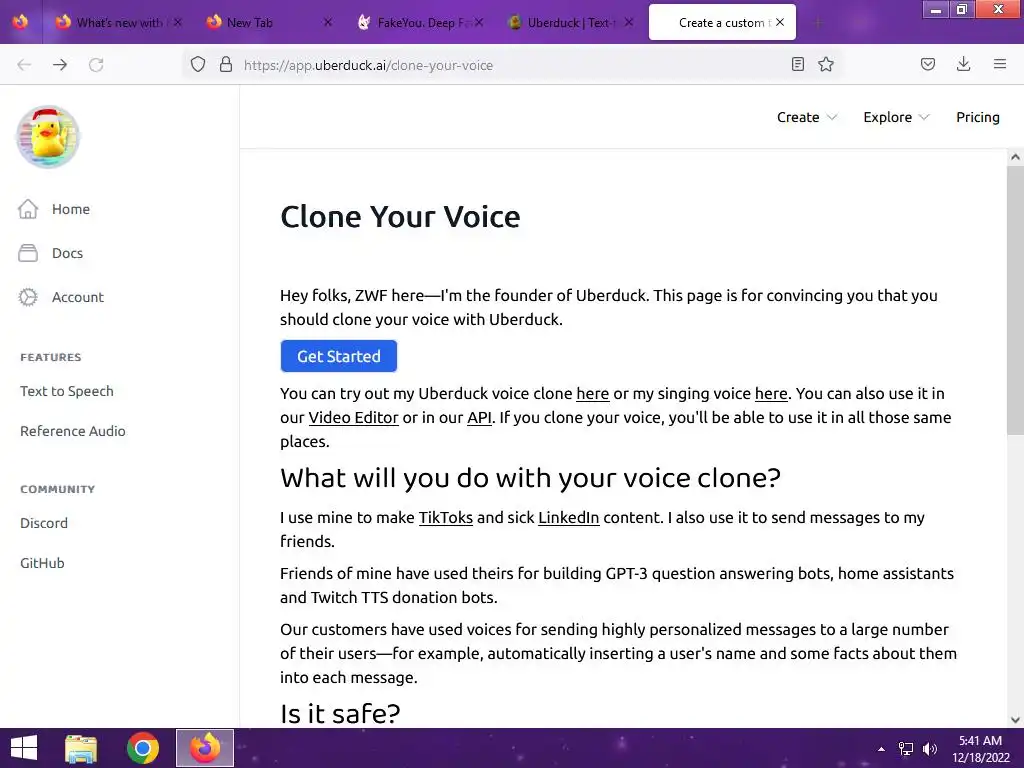Show hidden system tray icons arrow
This screenshot has height=768, width=1024.
tap(881, 749)
